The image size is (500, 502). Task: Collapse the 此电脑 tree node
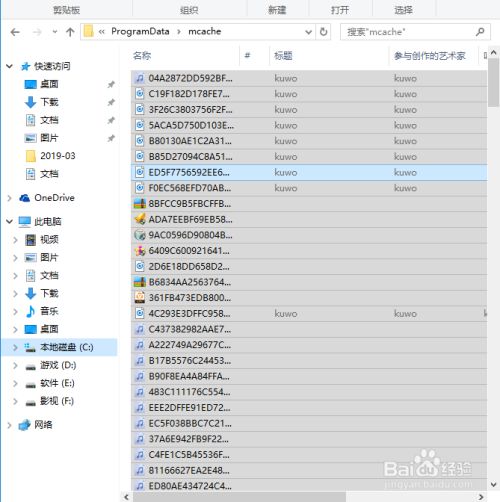(10, 221)
